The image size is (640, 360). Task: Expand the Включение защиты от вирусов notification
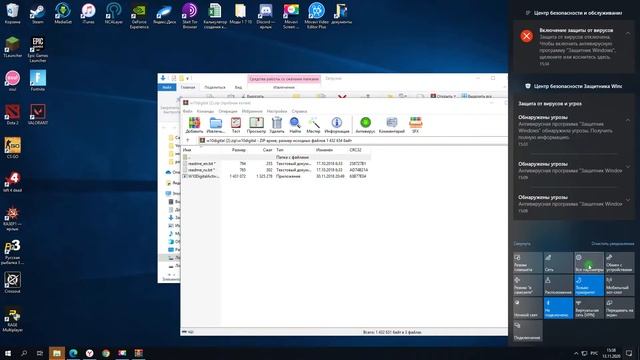(x=628, y=33)
